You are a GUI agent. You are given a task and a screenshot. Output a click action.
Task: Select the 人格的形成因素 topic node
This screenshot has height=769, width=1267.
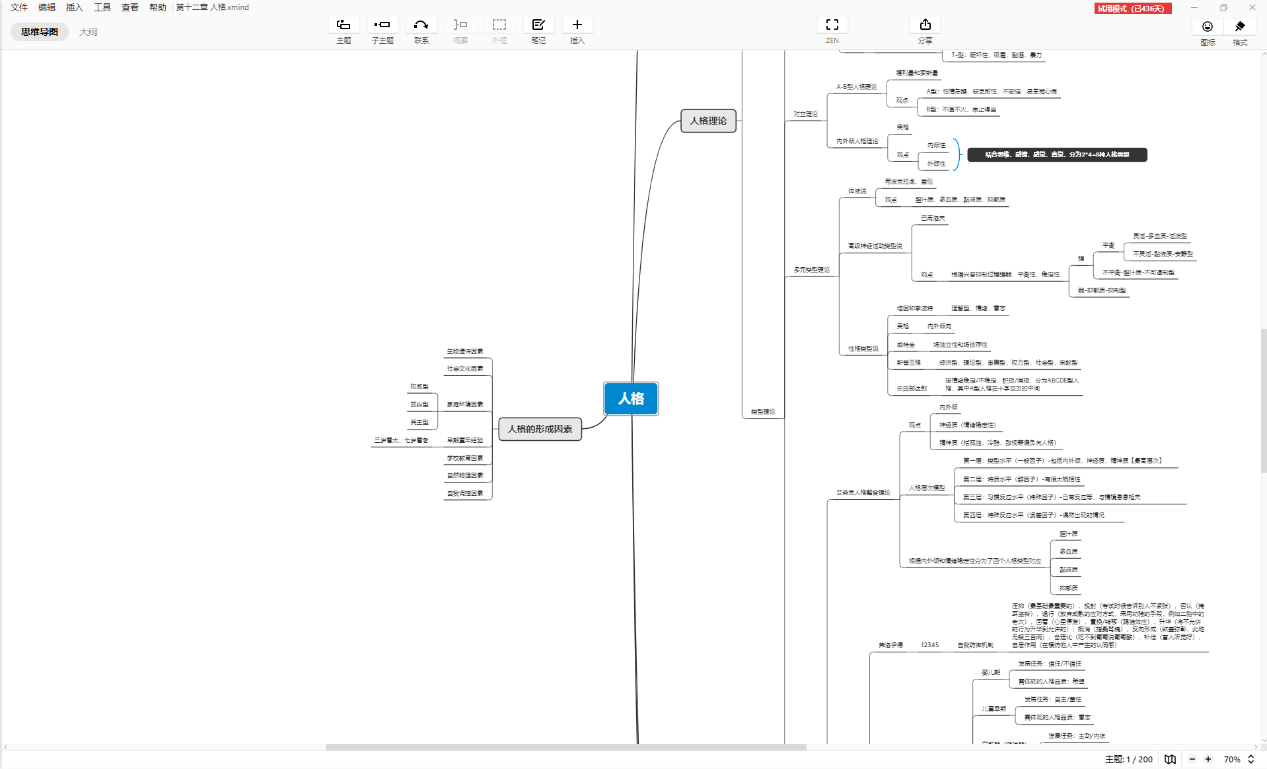point(540,429)
